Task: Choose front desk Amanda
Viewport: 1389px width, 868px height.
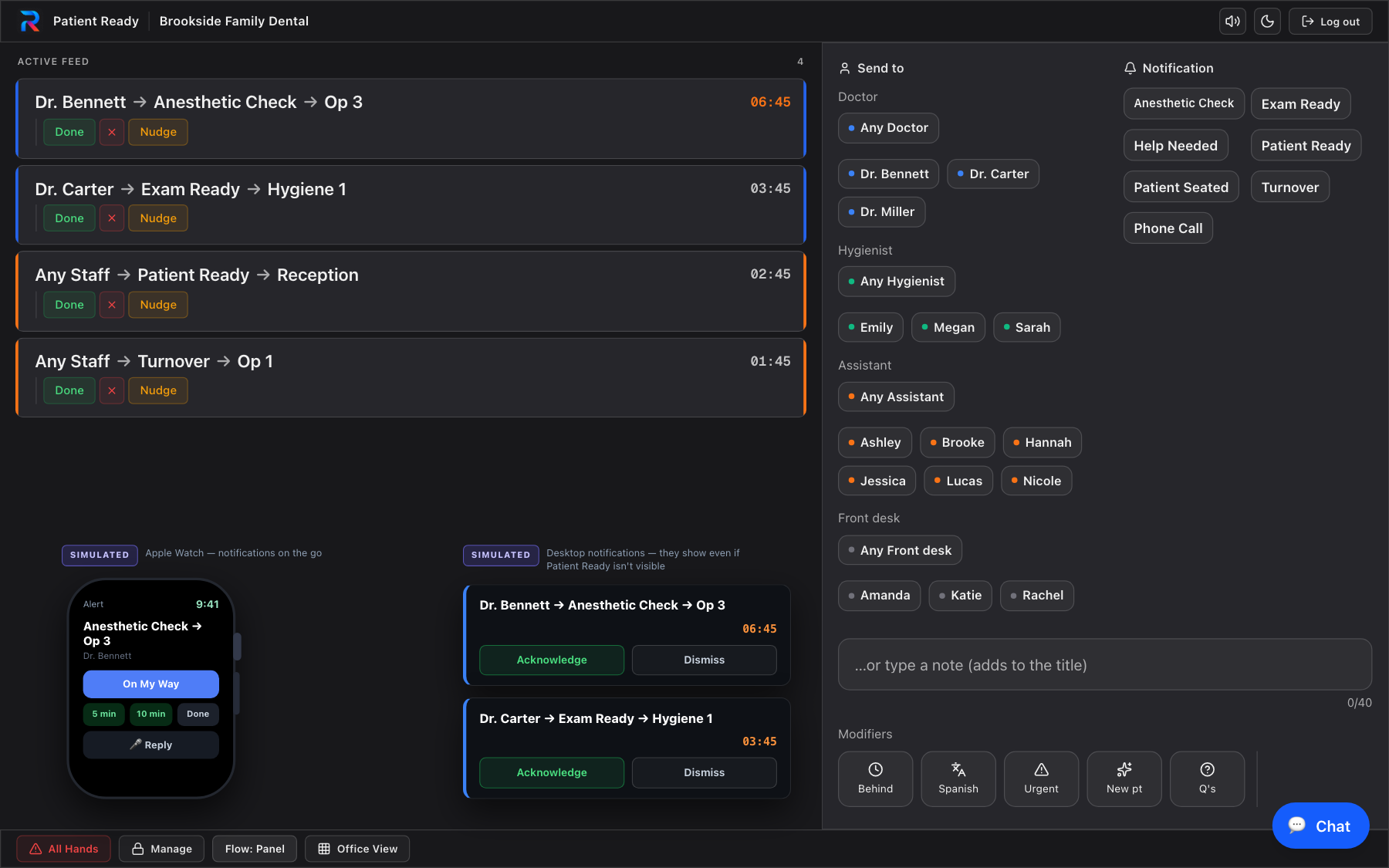Action: [879, 596]
